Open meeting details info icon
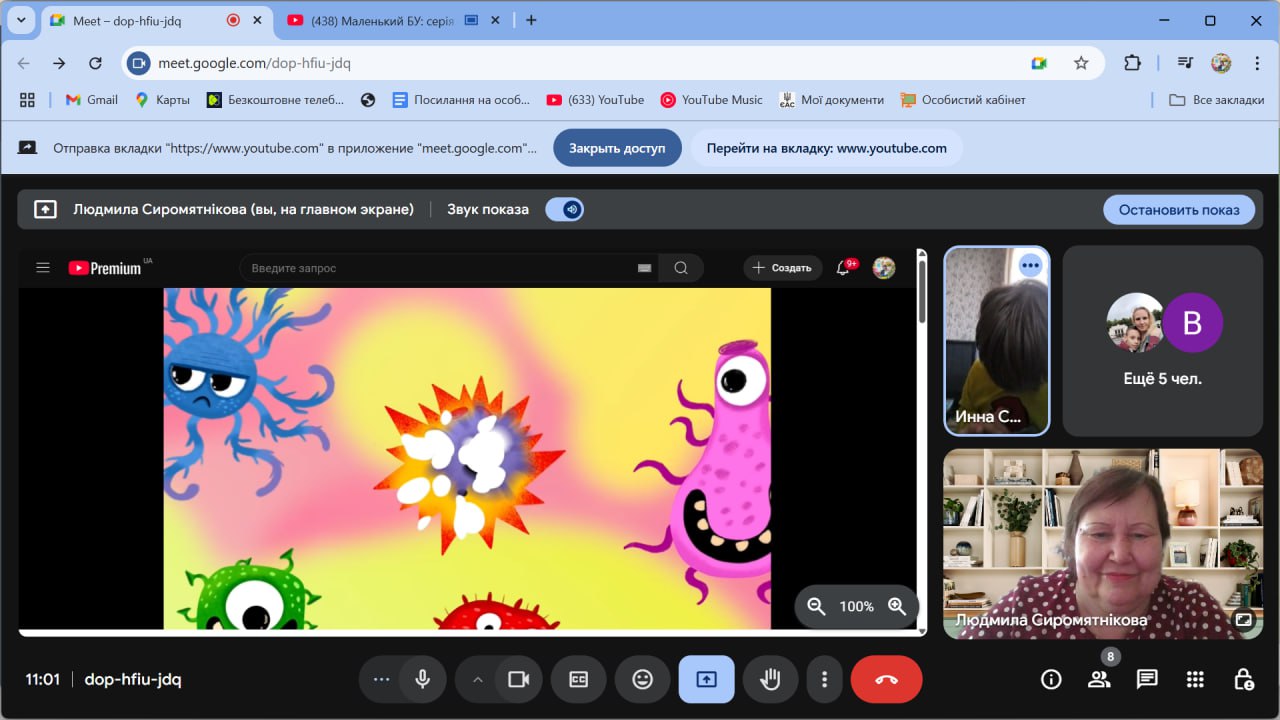 [1051, 679]
